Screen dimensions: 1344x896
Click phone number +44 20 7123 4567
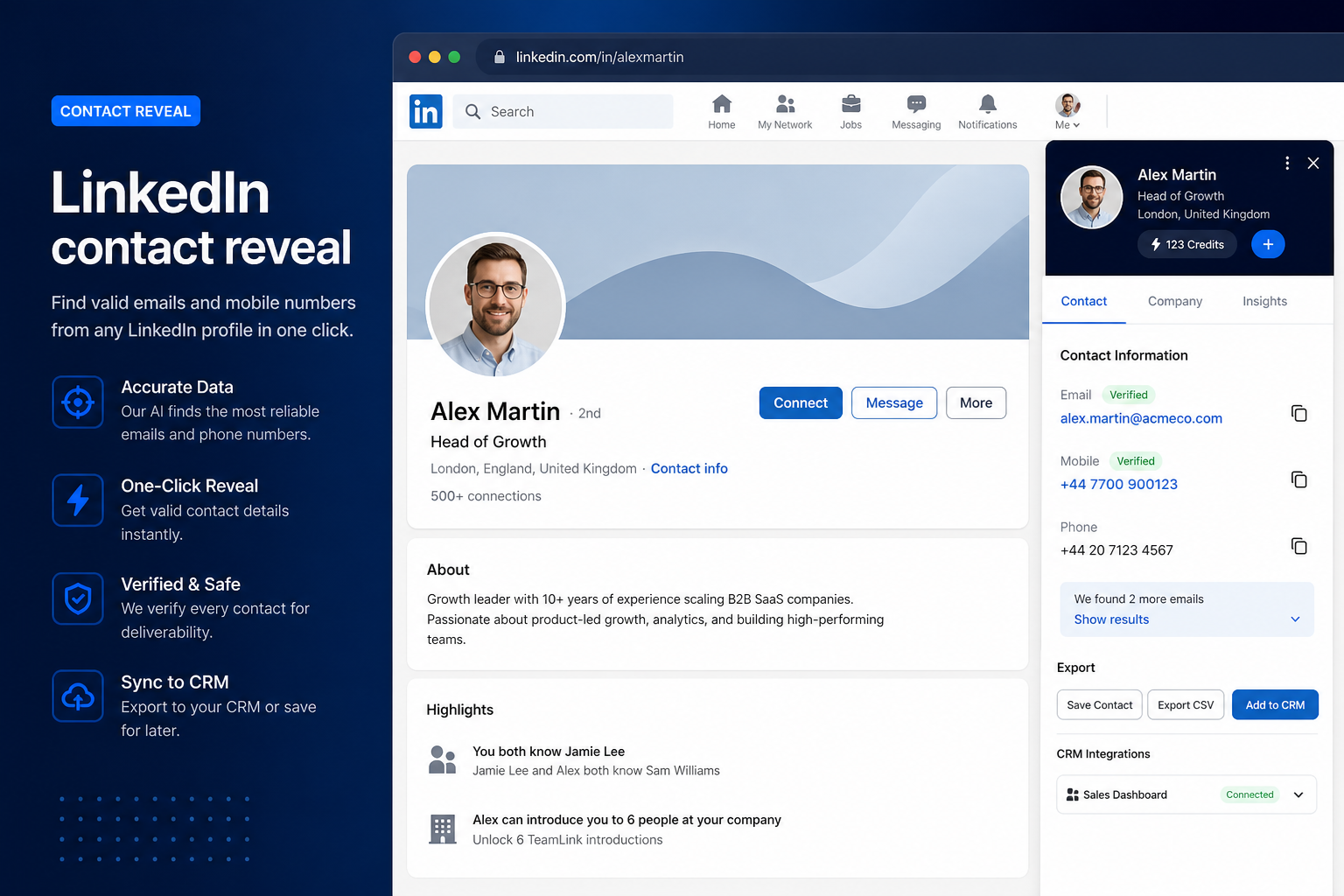(x=1116, y=550)
